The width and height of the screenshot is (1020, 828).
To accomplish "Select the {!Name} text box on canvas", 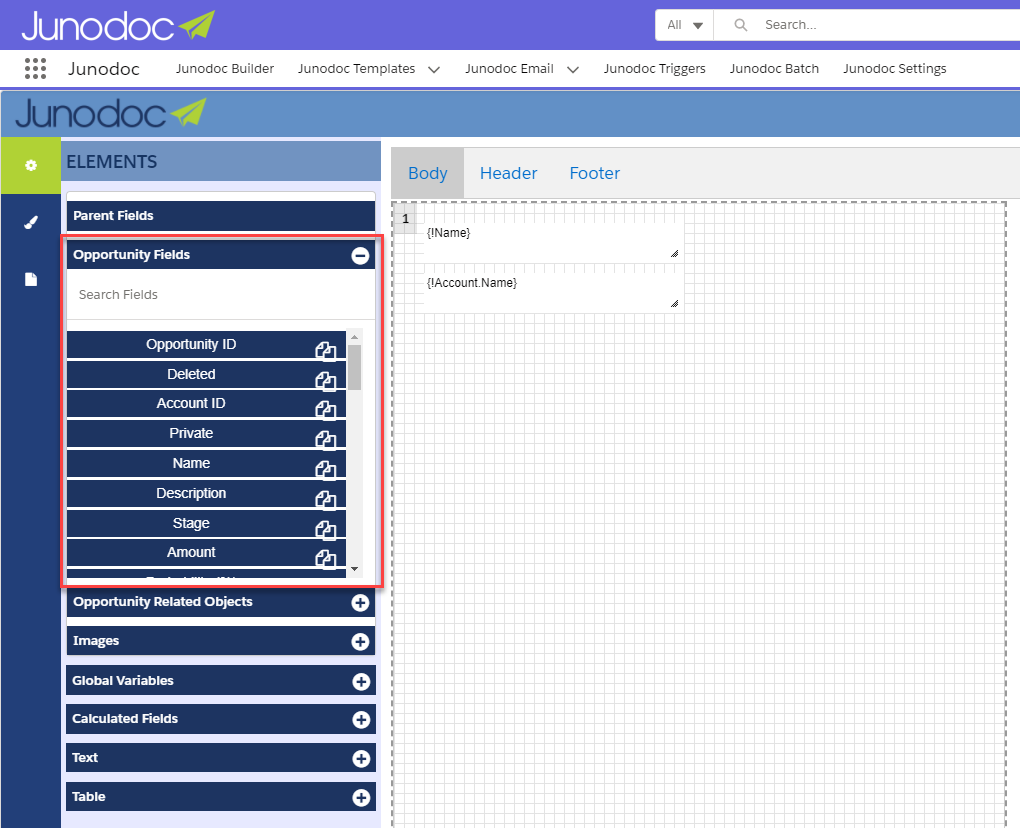I will click(553, 242).
